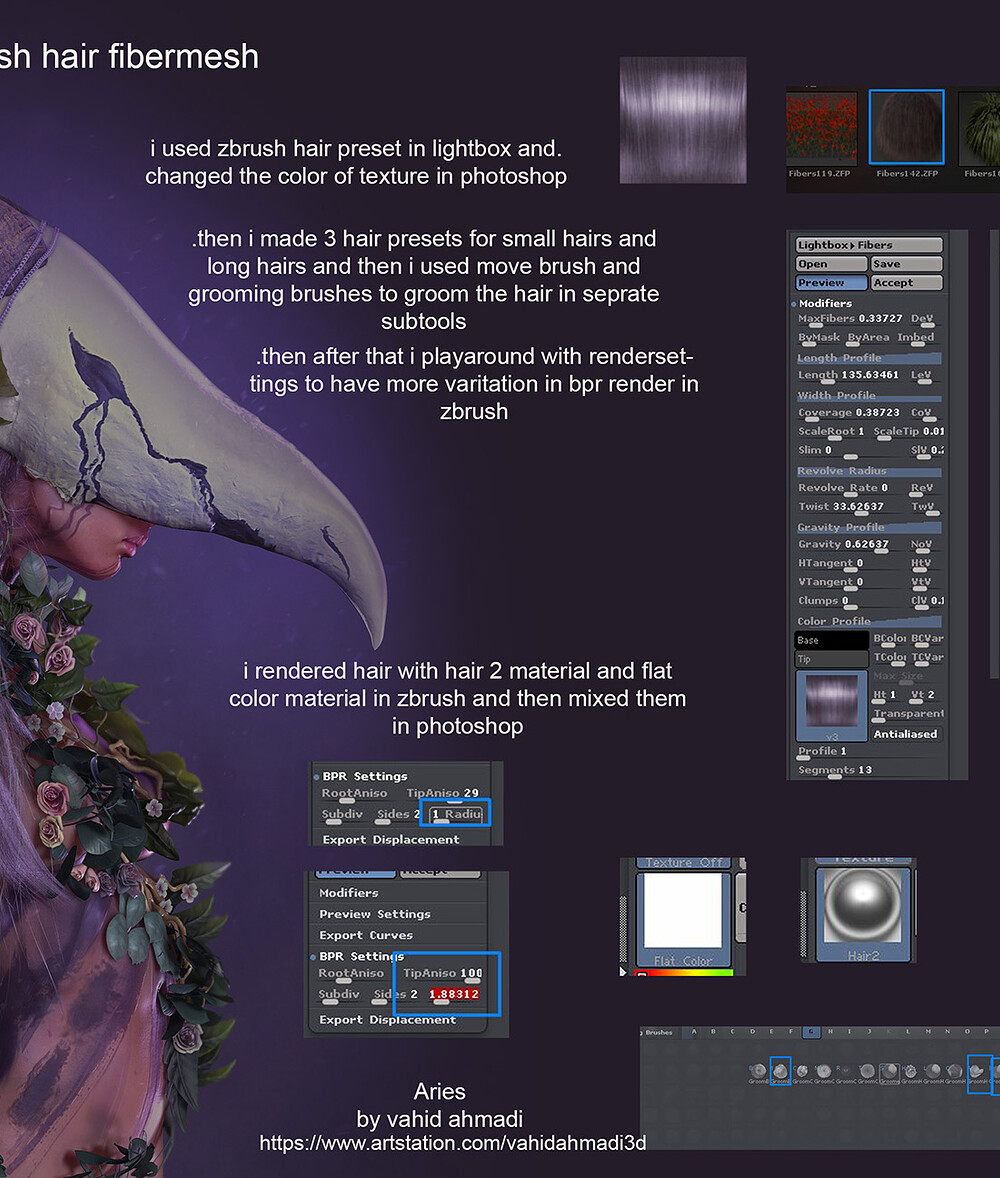Pick the Groom brush with gray selection outline

click(889, 1073)
